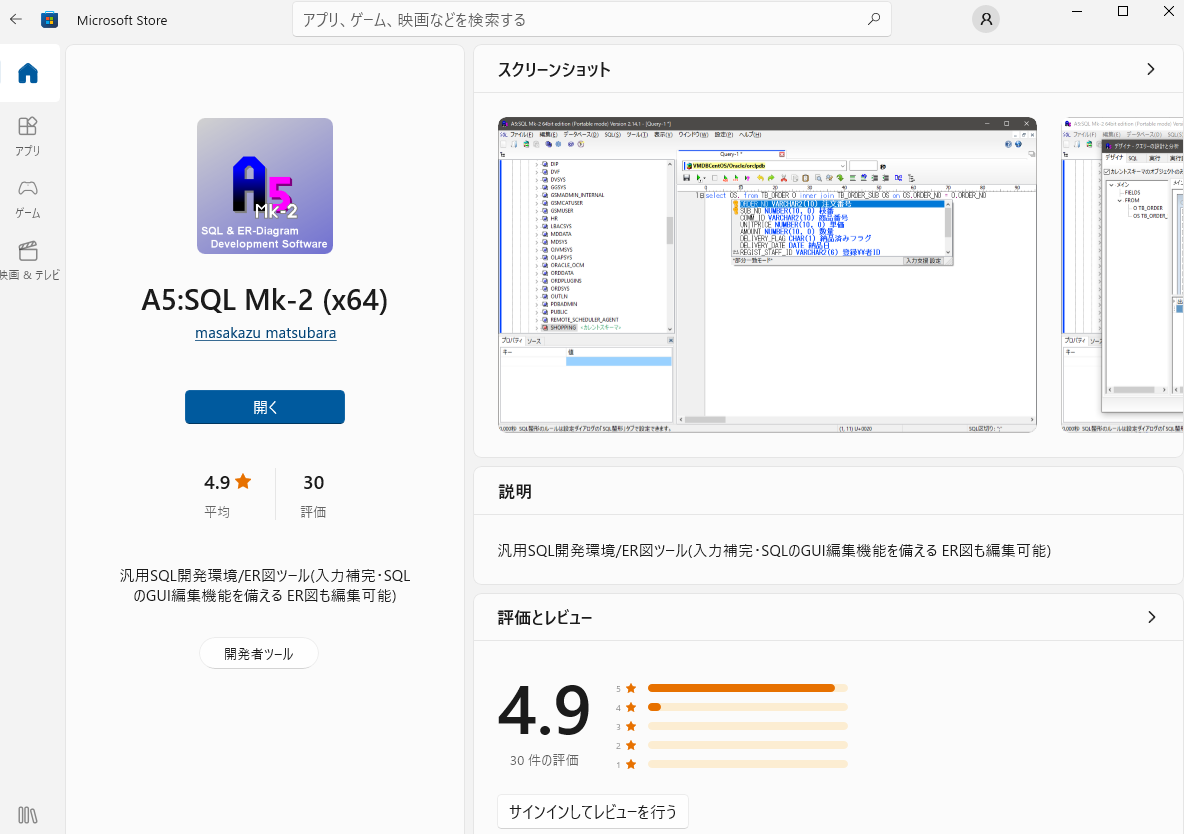Image resolution: width=1184 pixels, height=834 pixels.
Task: Click the 評価とレビュー heading
Action: 545,617
